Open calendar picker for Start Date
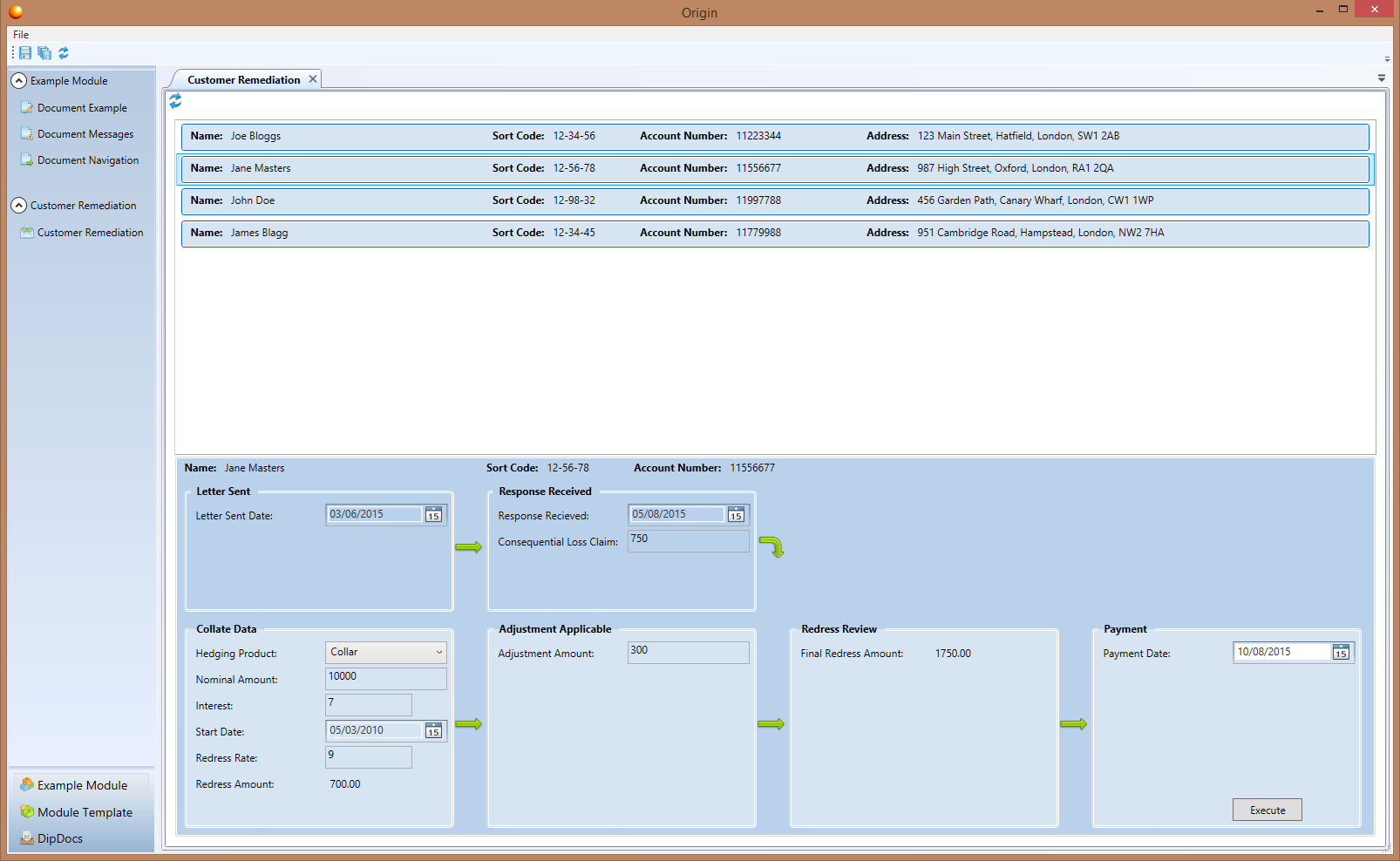 coord(433,731)
